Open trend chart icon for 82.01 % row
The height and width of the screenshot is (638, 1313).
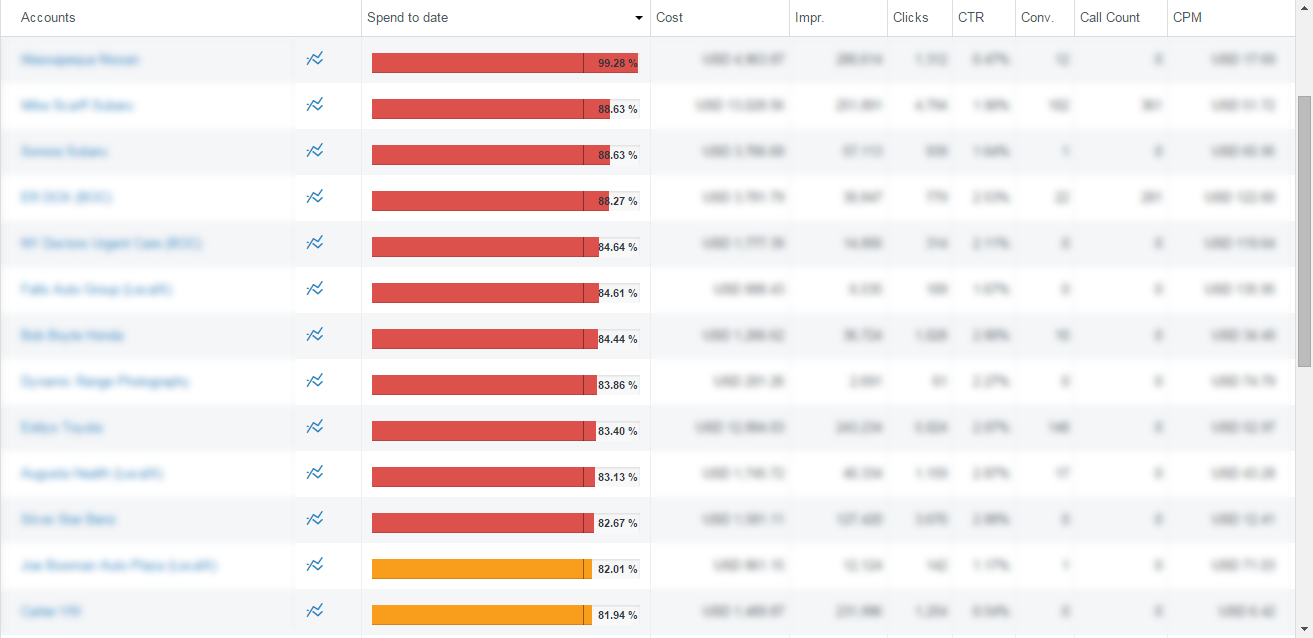coord(315,565)
